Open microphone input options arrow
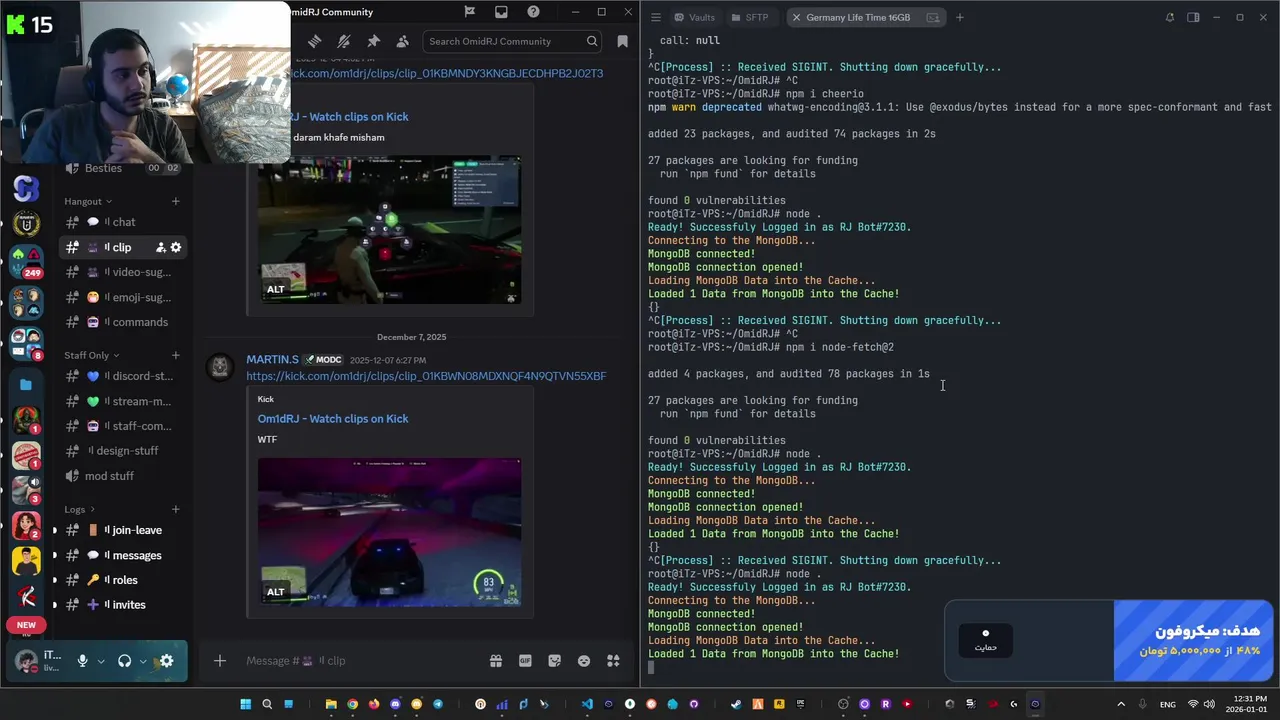 pos(101,661)
